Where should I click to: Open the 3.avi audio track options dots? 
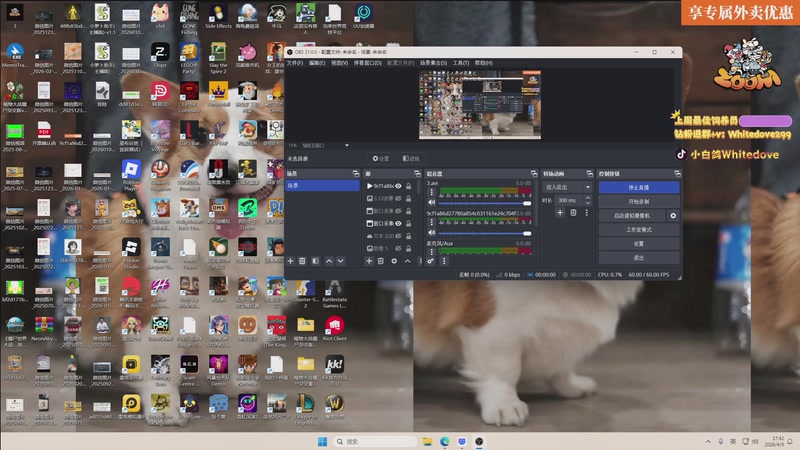432,192
